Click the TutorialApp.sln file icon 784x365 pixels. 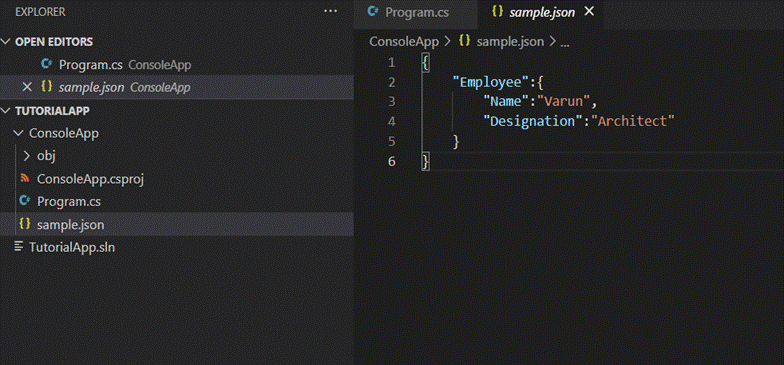click(19, 246)
